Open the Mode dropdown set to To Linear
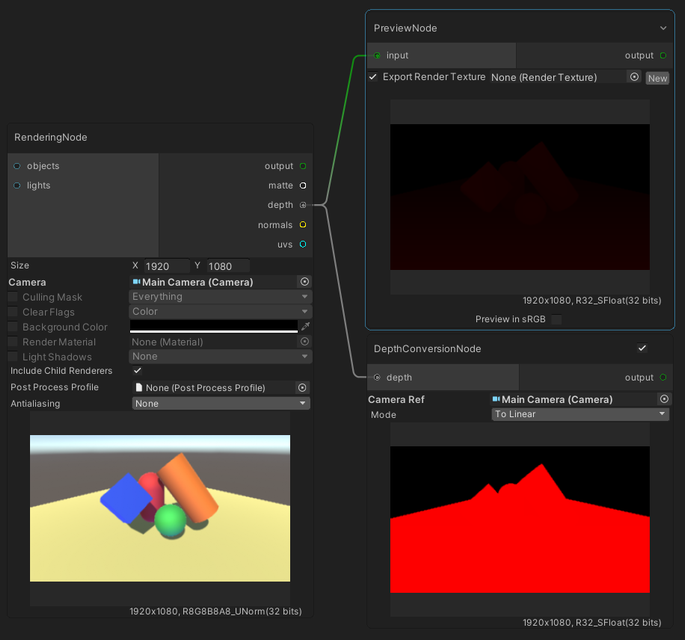685x640 pixels. pos(580,414)
